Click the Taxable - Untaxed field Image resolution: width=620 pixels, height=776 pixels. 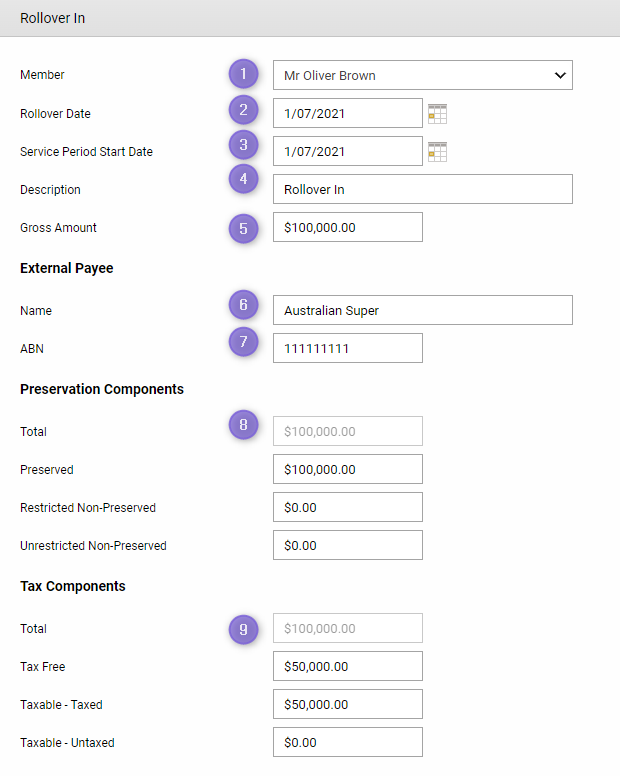click(x=347, y=742)
